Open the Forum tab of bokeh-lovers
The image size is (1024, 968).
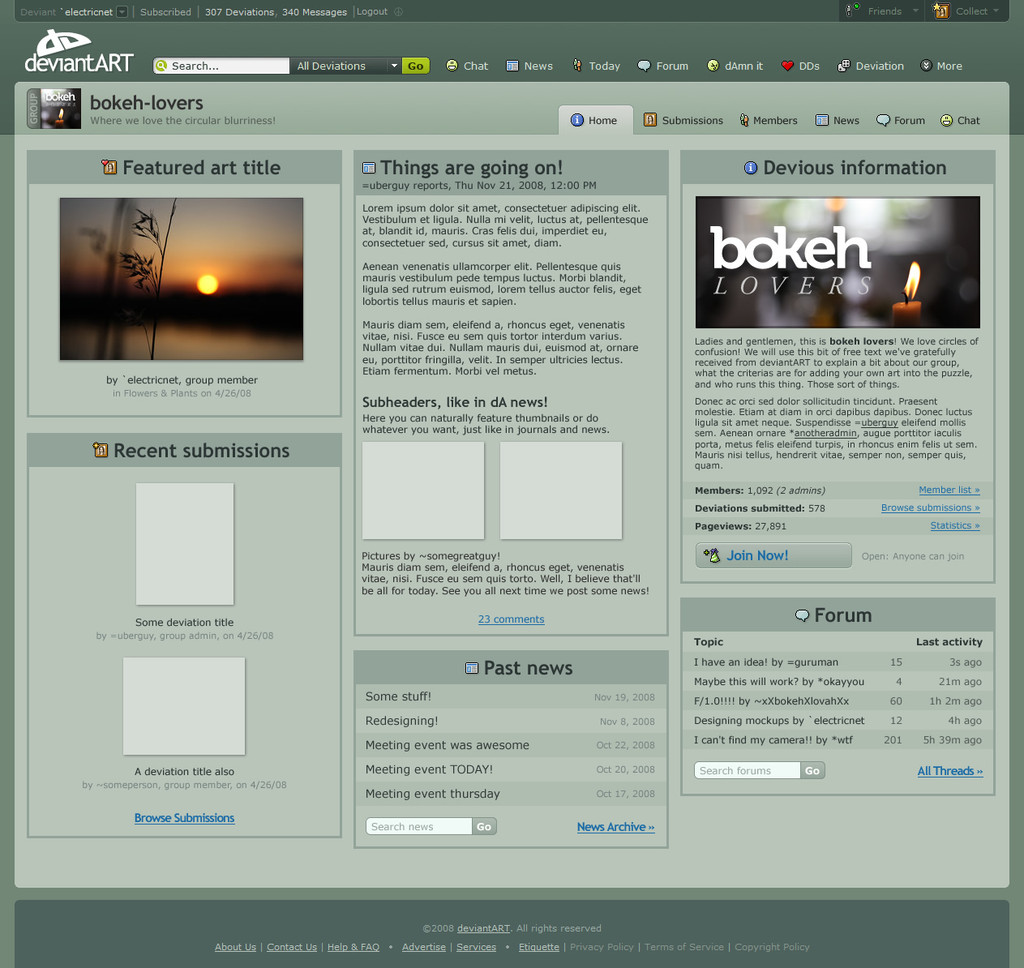[901, 120]
